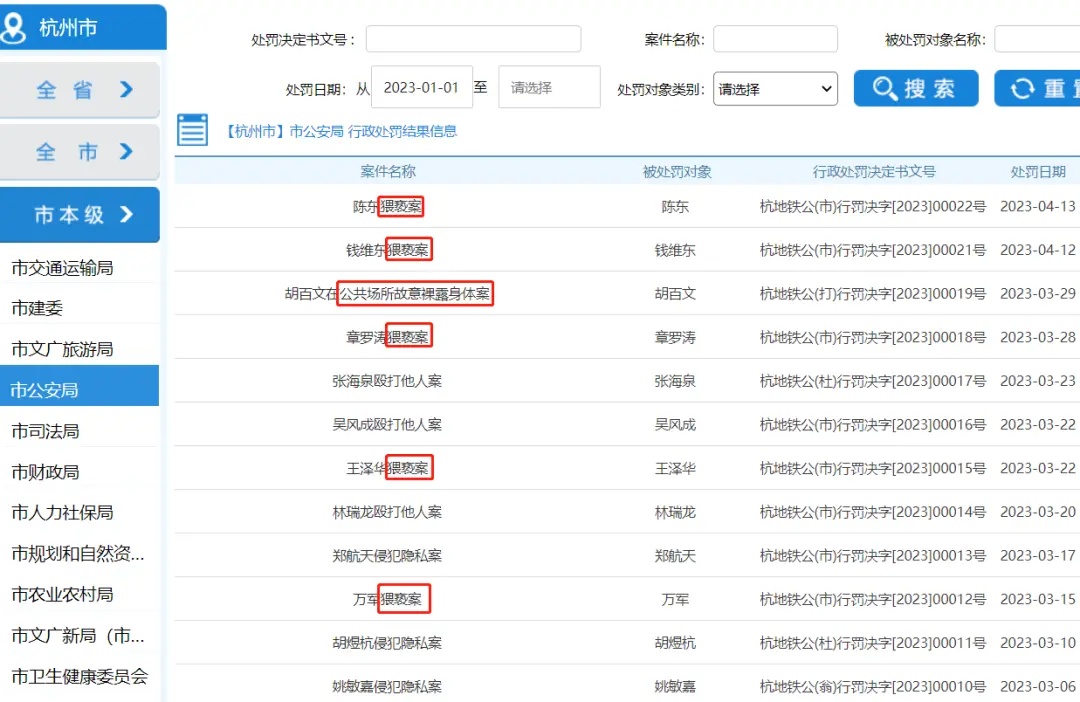Click the 处罚决定书文号 input field
Image resolution: width=1080 pixels, height=702 pixels.
pyautogui.click(x=473, y=39)
